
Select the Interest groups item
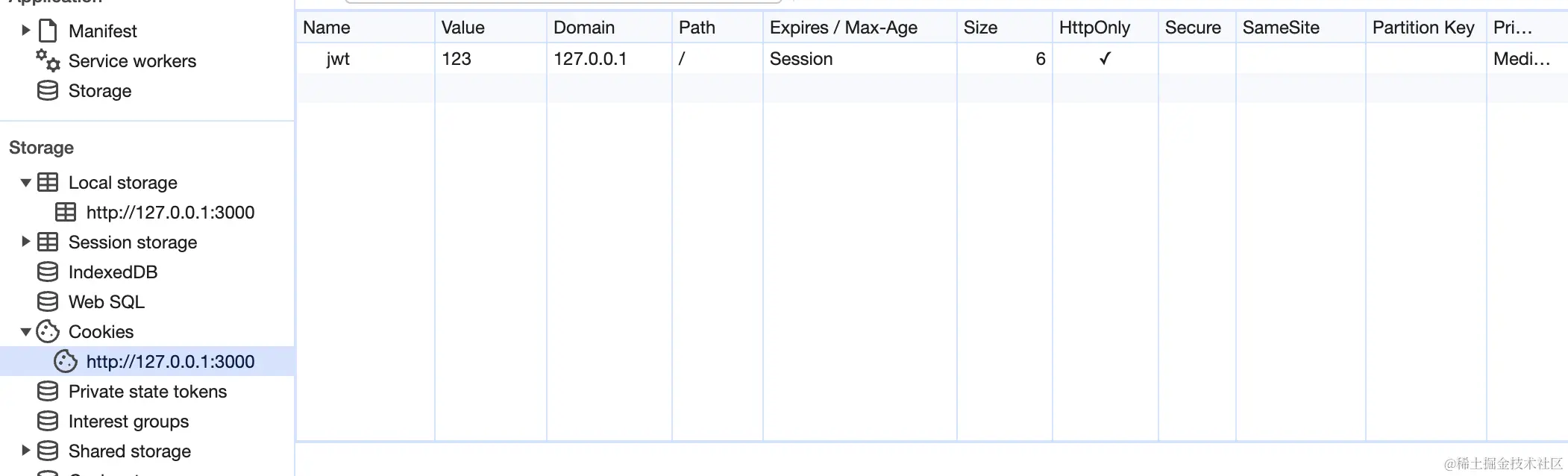(x=128, y=421)
